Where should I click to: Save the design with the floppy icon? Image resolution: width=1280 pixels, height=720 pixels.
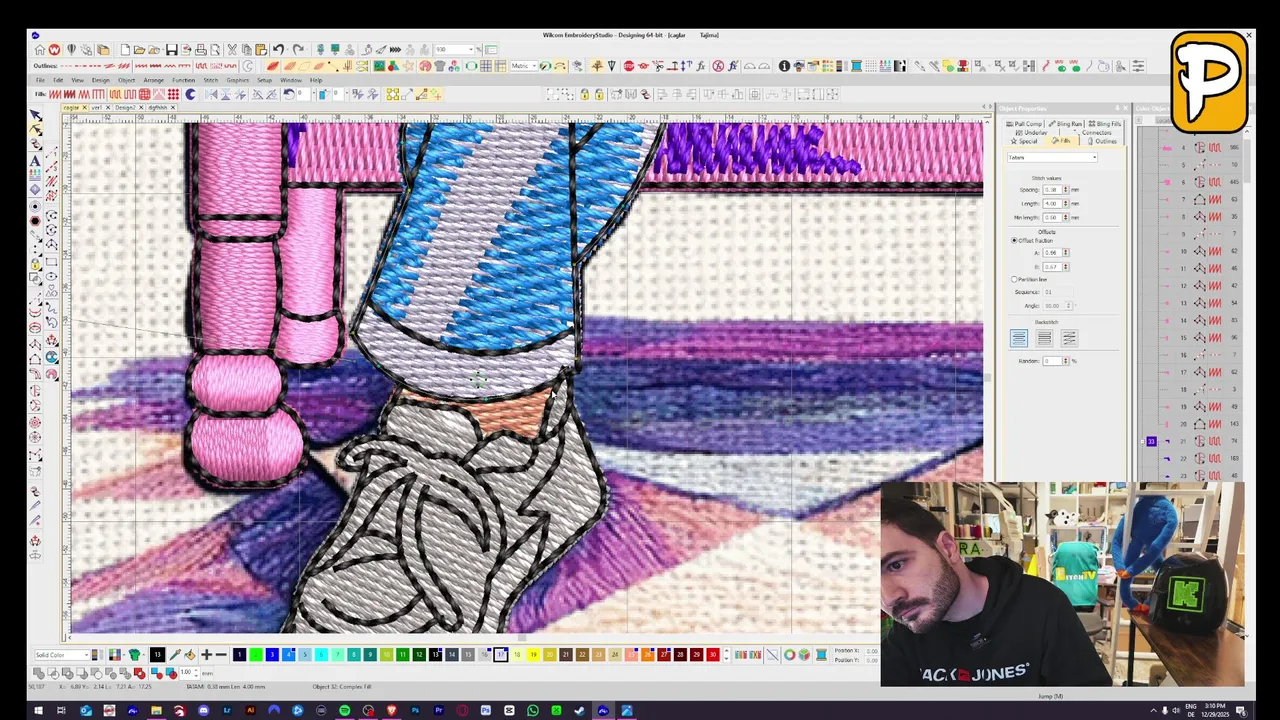pyautogui.click(x=172, y=49)
